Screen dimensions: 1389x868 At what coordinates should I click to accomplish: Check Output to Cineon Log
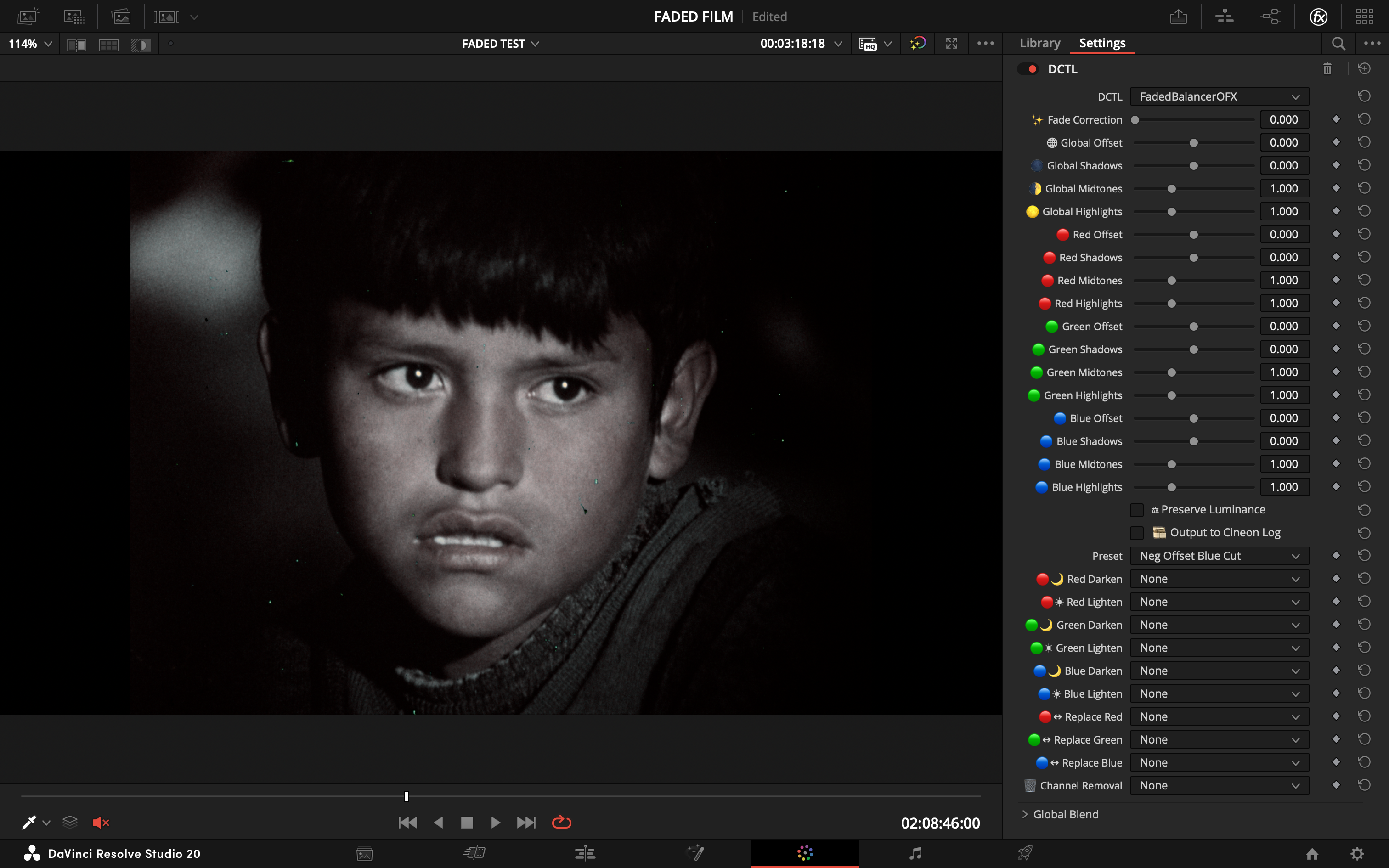1136,533
